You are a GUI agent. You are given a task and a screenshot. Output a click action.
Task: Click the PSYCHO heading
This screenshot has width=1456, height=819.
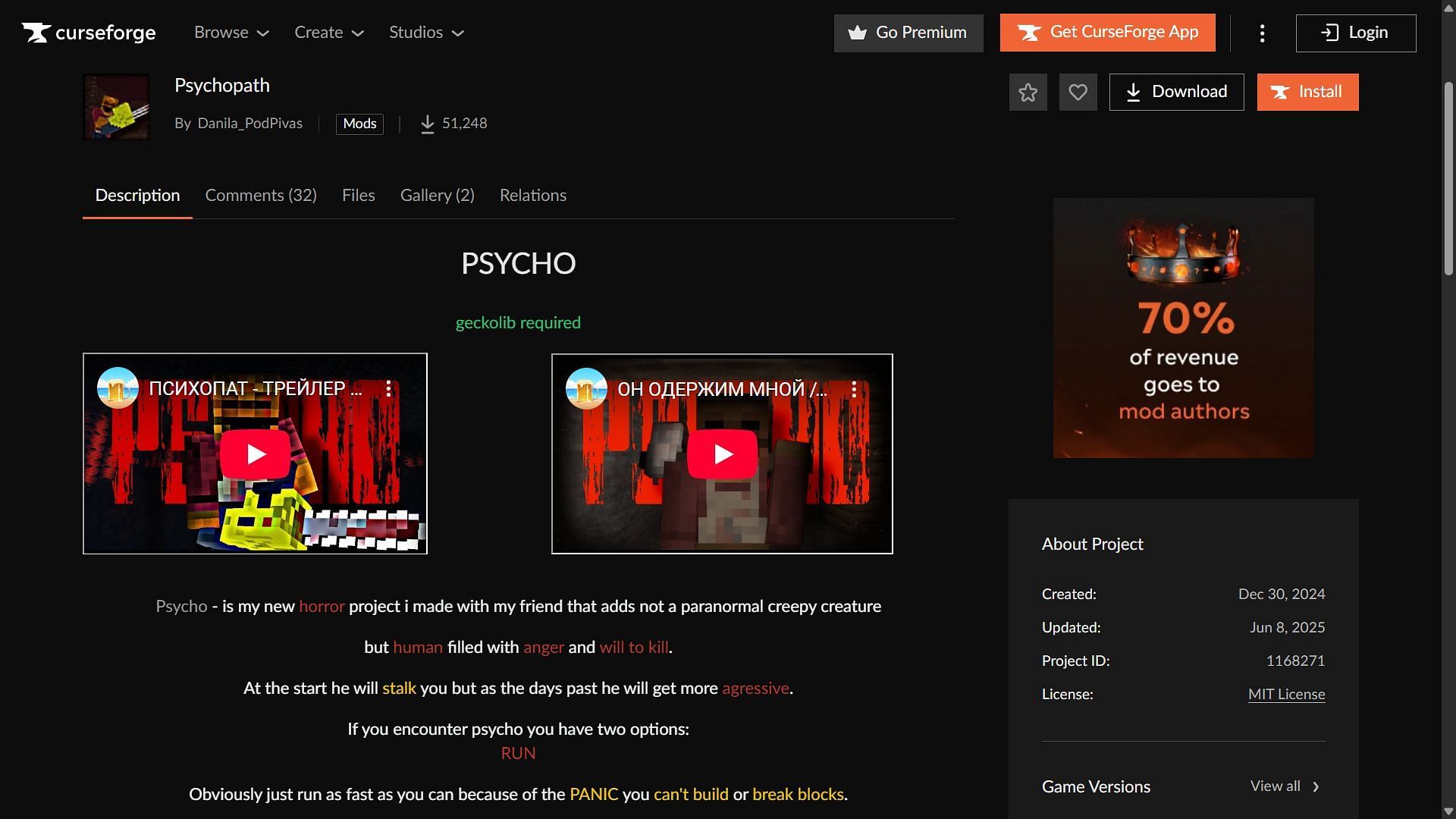pyautogui.click(x=518, y=264)
